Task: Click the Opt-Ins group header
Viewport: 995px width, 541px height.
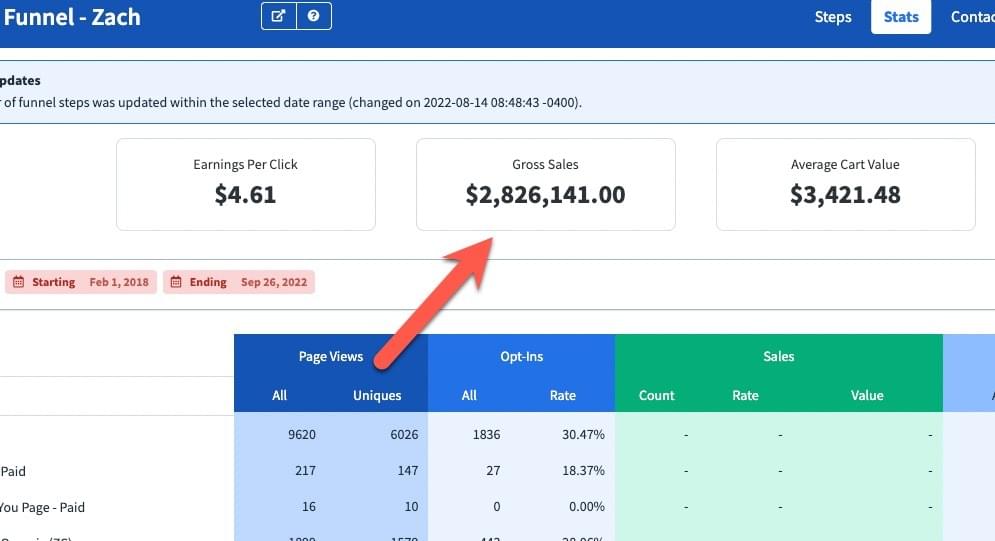Action: click(521, 356)
